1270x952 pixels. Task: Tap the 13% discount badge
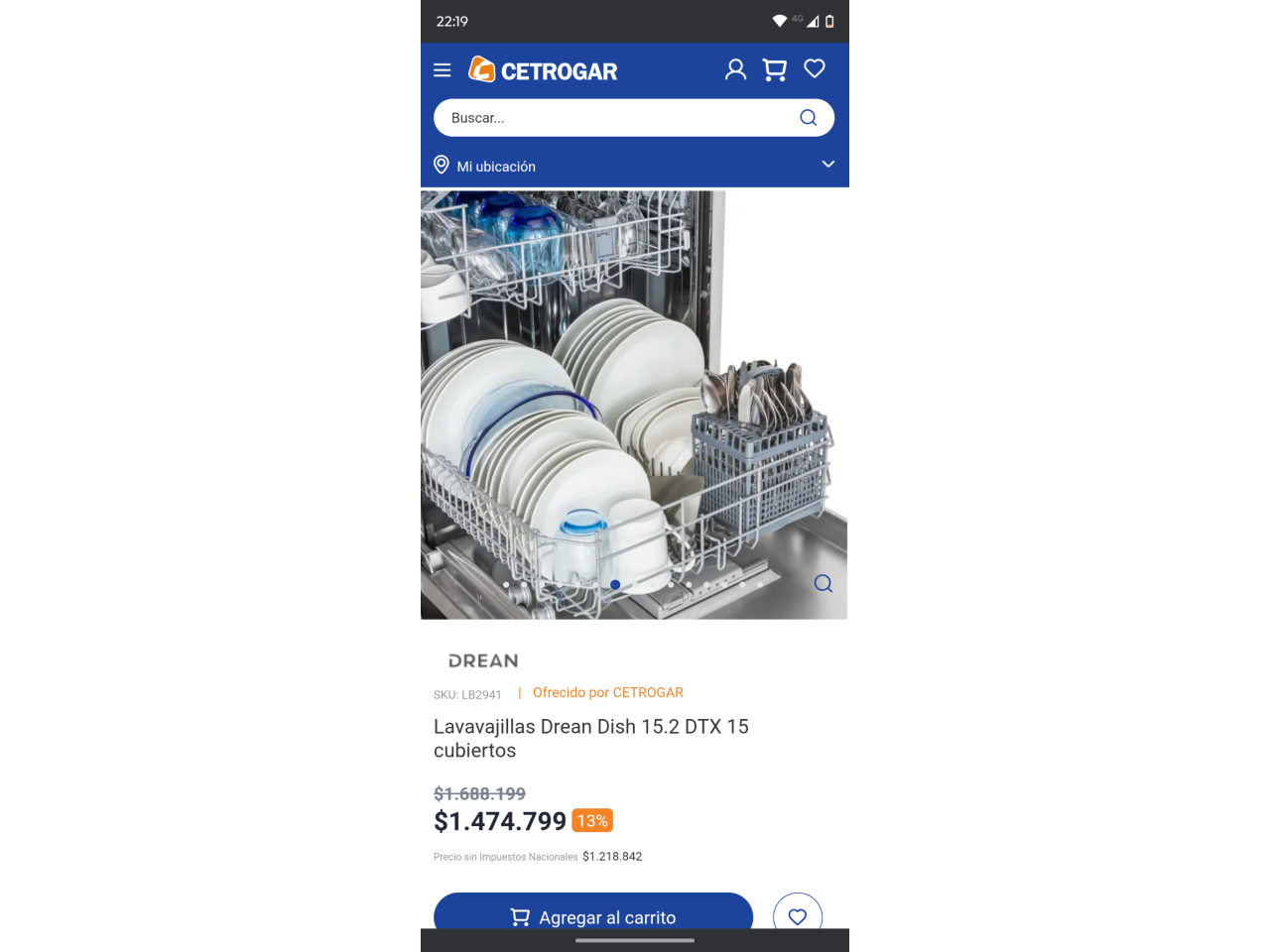592,821
